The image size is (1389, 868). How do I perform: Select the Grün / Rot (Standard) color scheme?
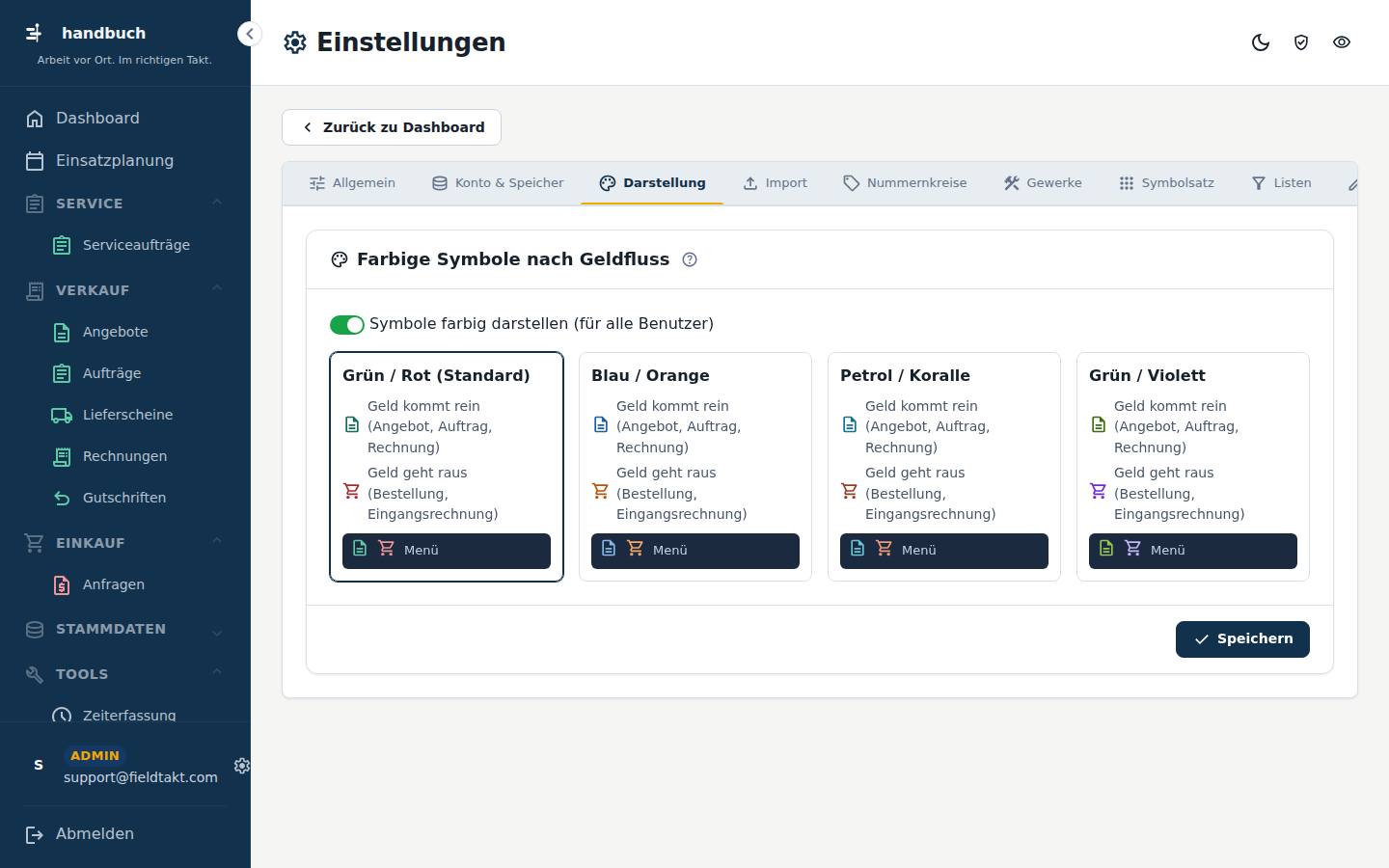(447, 467)
